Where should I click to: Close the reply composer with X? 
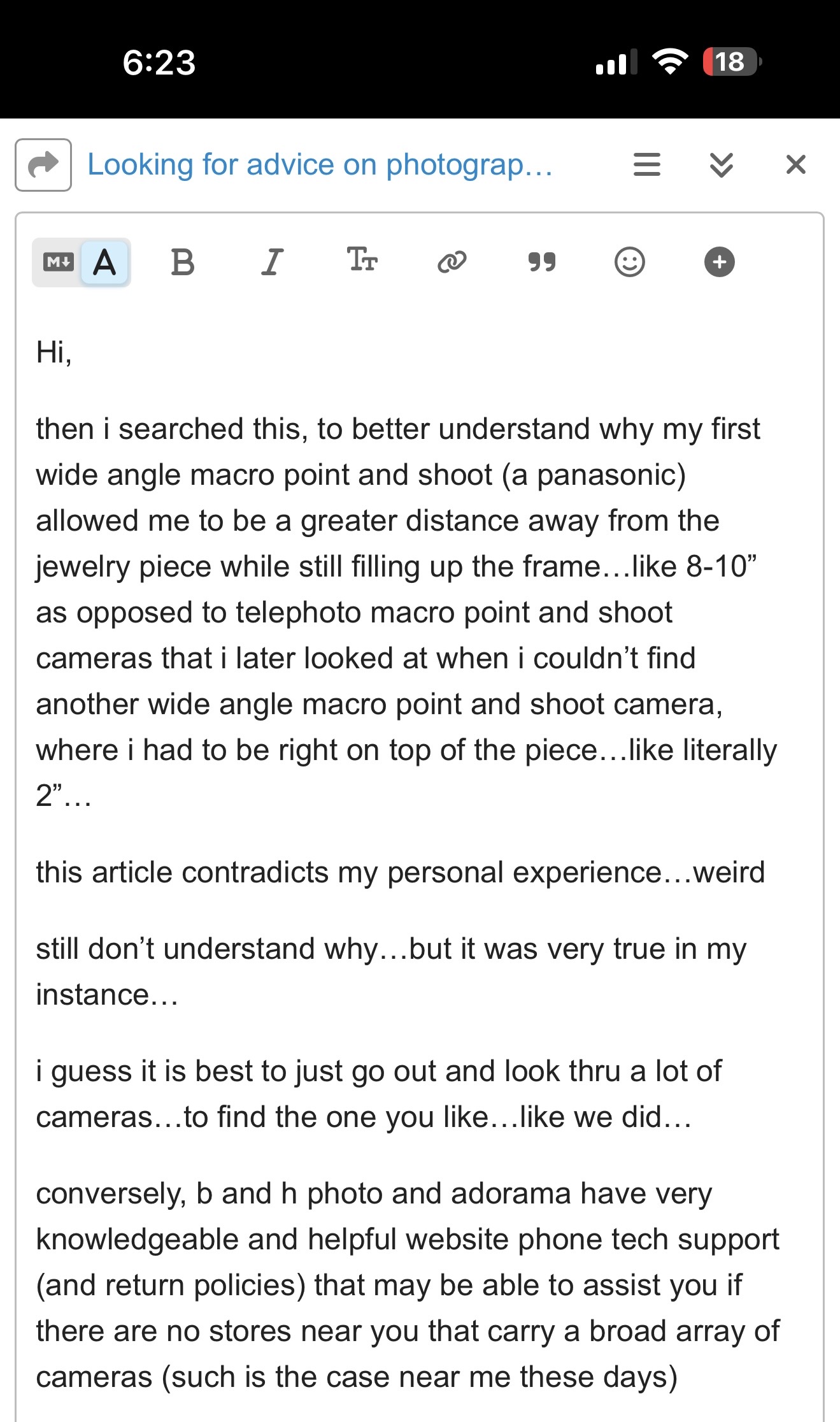(x=796, y=165)
